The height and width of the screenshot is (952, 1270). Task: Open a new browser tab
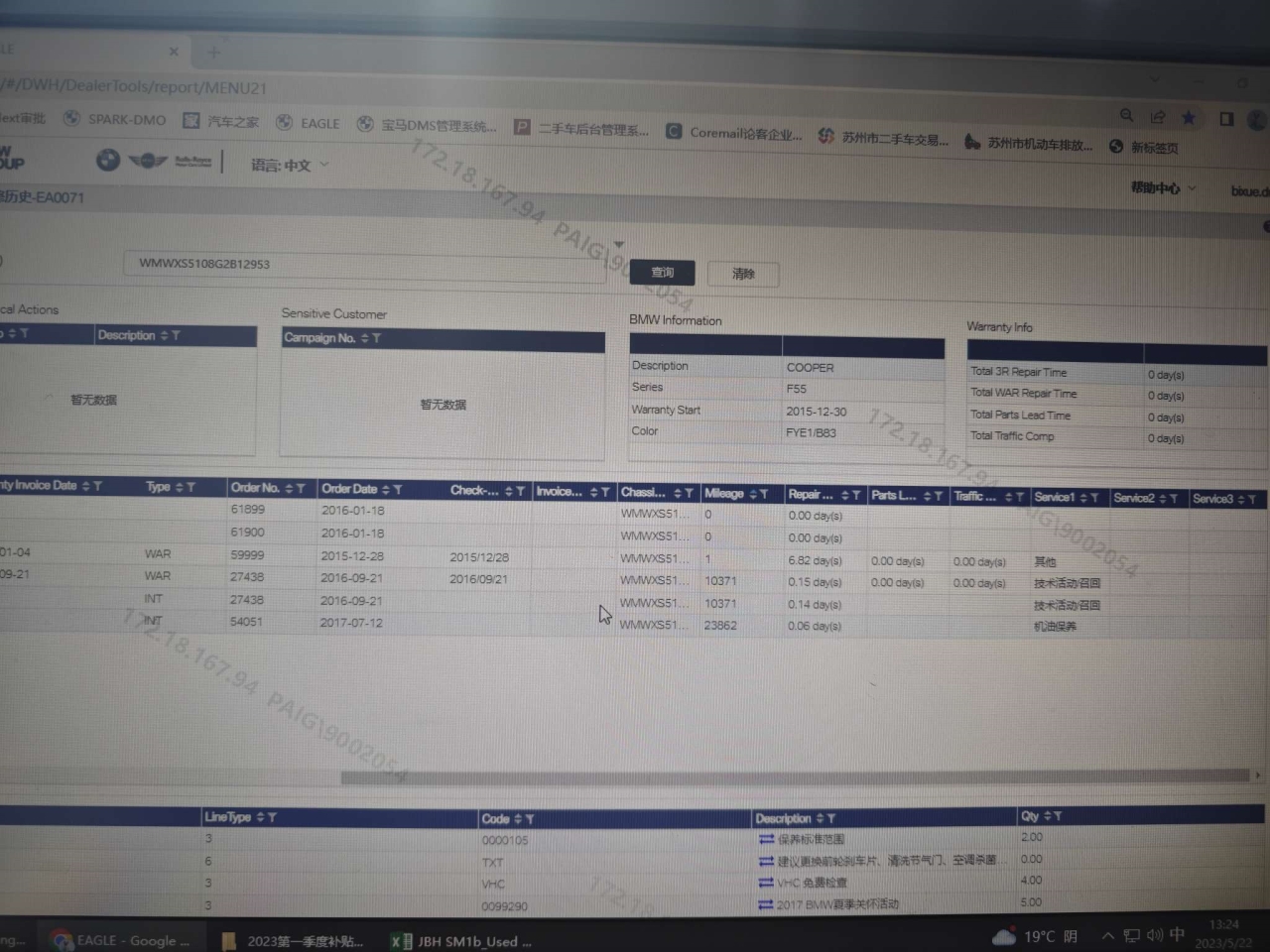tap(213, 52)
